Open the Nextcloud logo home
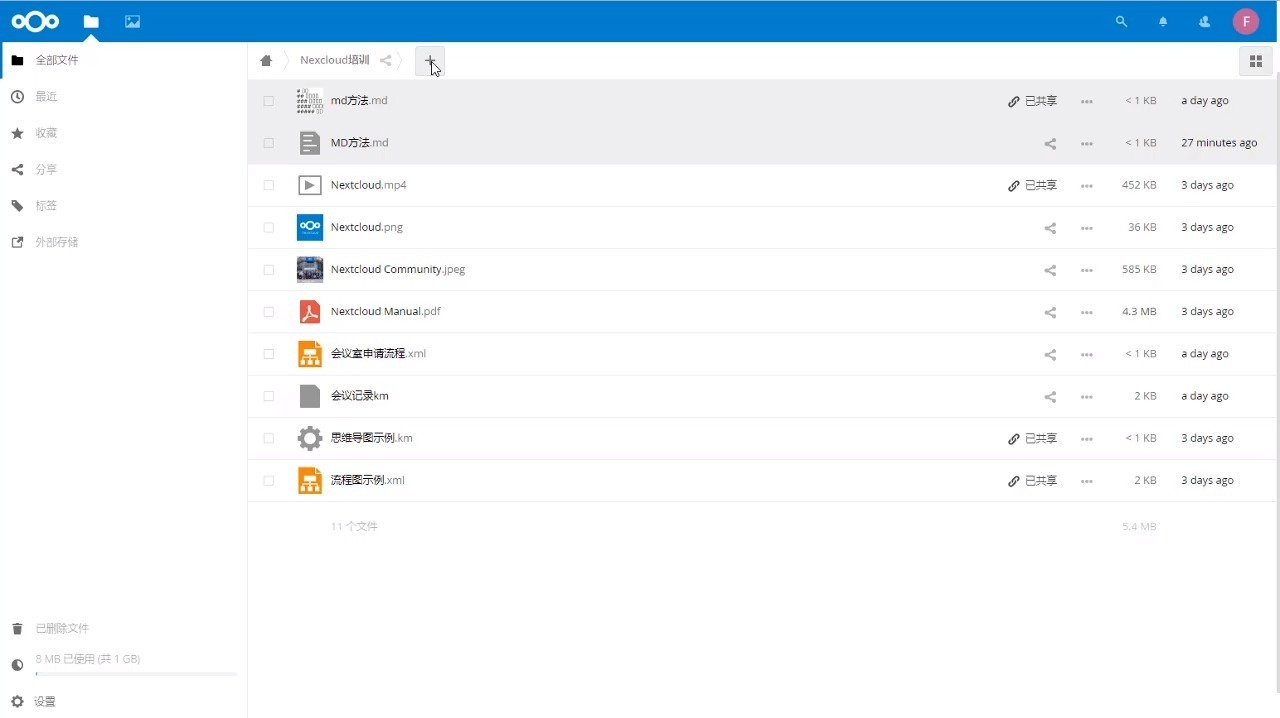The image size is (1280, 718). (35, 21)
